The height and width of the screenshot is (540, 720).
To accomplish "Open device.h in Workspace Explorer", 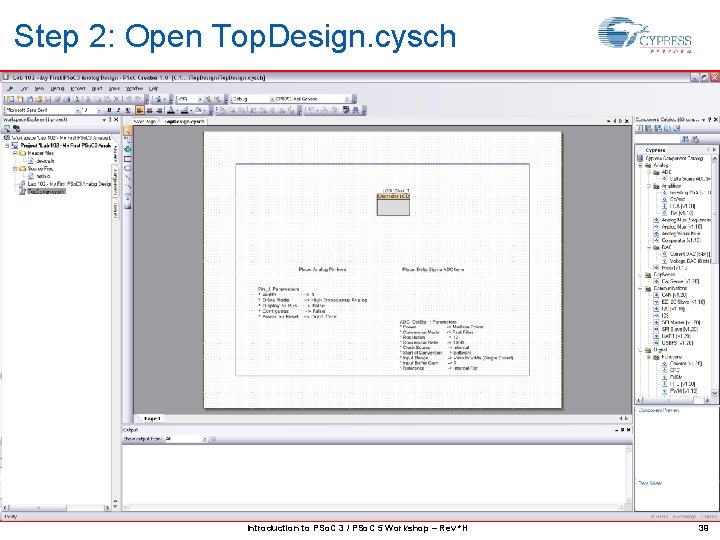I will coord(45,161).
